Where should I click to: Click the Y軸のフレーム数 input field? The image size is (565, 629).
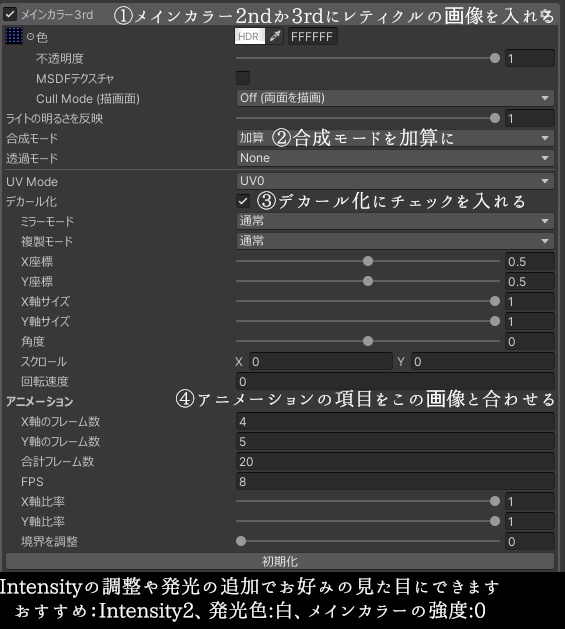coord(395,442)
